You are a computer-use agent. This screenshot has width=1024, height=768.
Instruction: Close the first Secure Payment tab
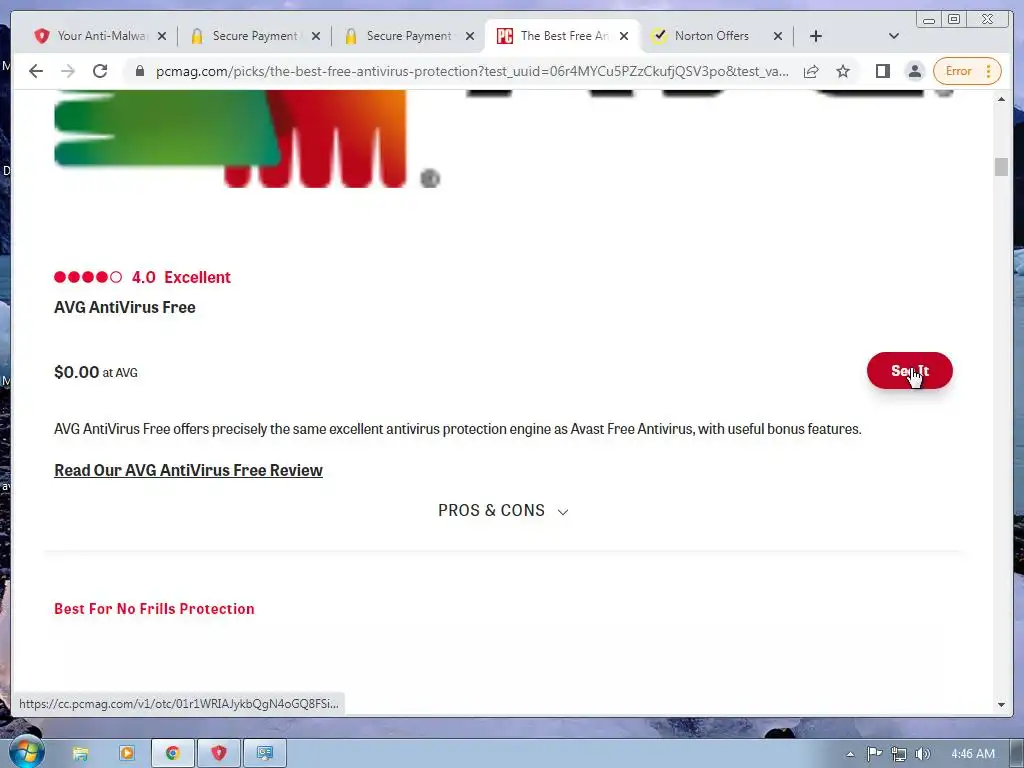(x=316, y=37)
